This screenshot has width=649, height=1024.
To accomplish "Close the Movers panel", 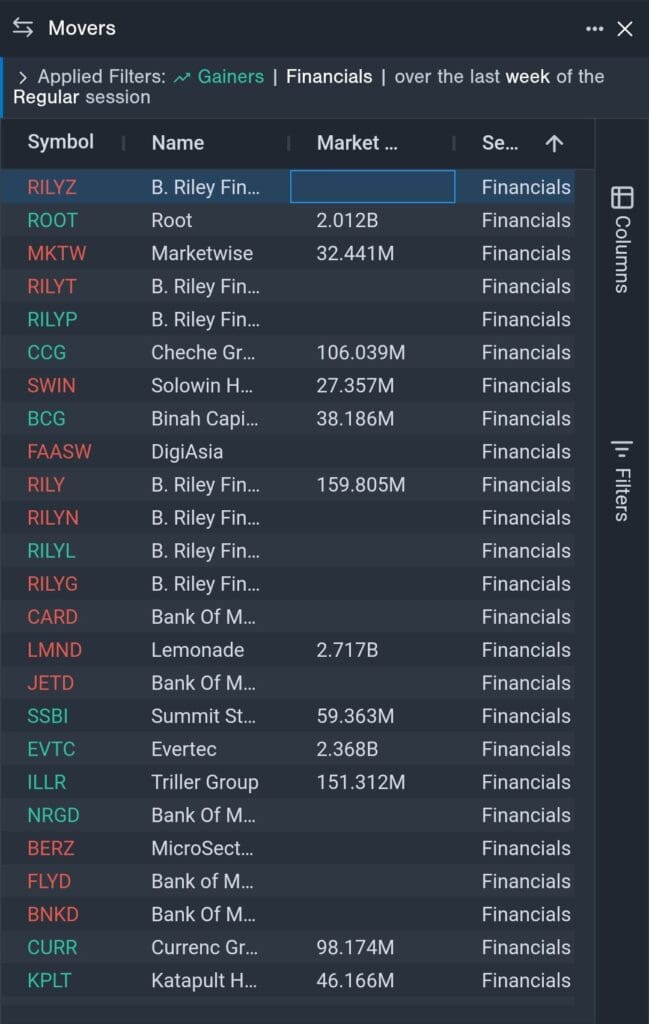I will tap(625, 28).
